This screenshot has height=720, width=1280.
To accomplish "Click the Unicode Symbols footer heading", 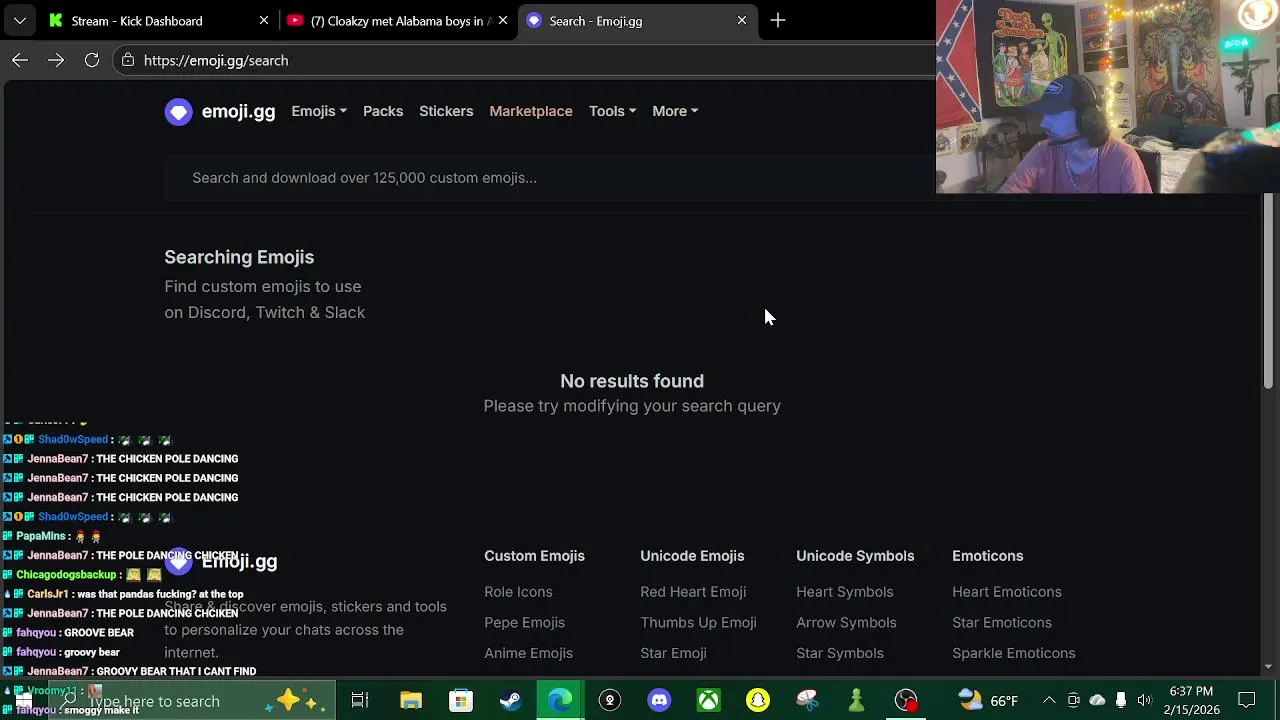I will coord(855,556).
